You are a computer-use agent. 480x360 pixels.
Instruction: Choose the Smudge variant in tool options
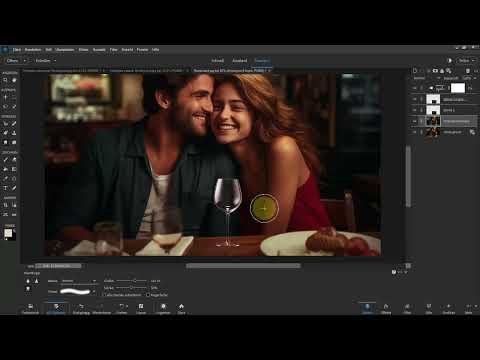pyautogui.click(x=28, y=289)
